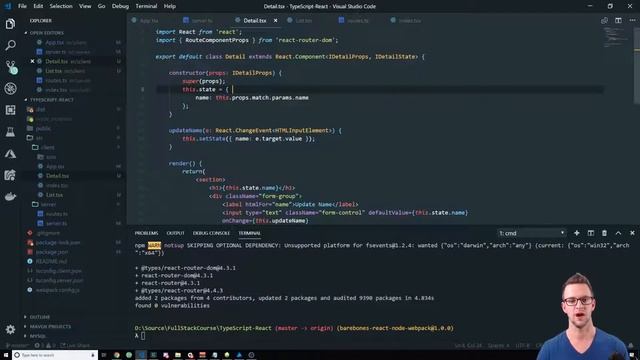This screenshot has height=360, width=640.
Task: Switch to the List.tsx editor tab
Action: [303, 20]
